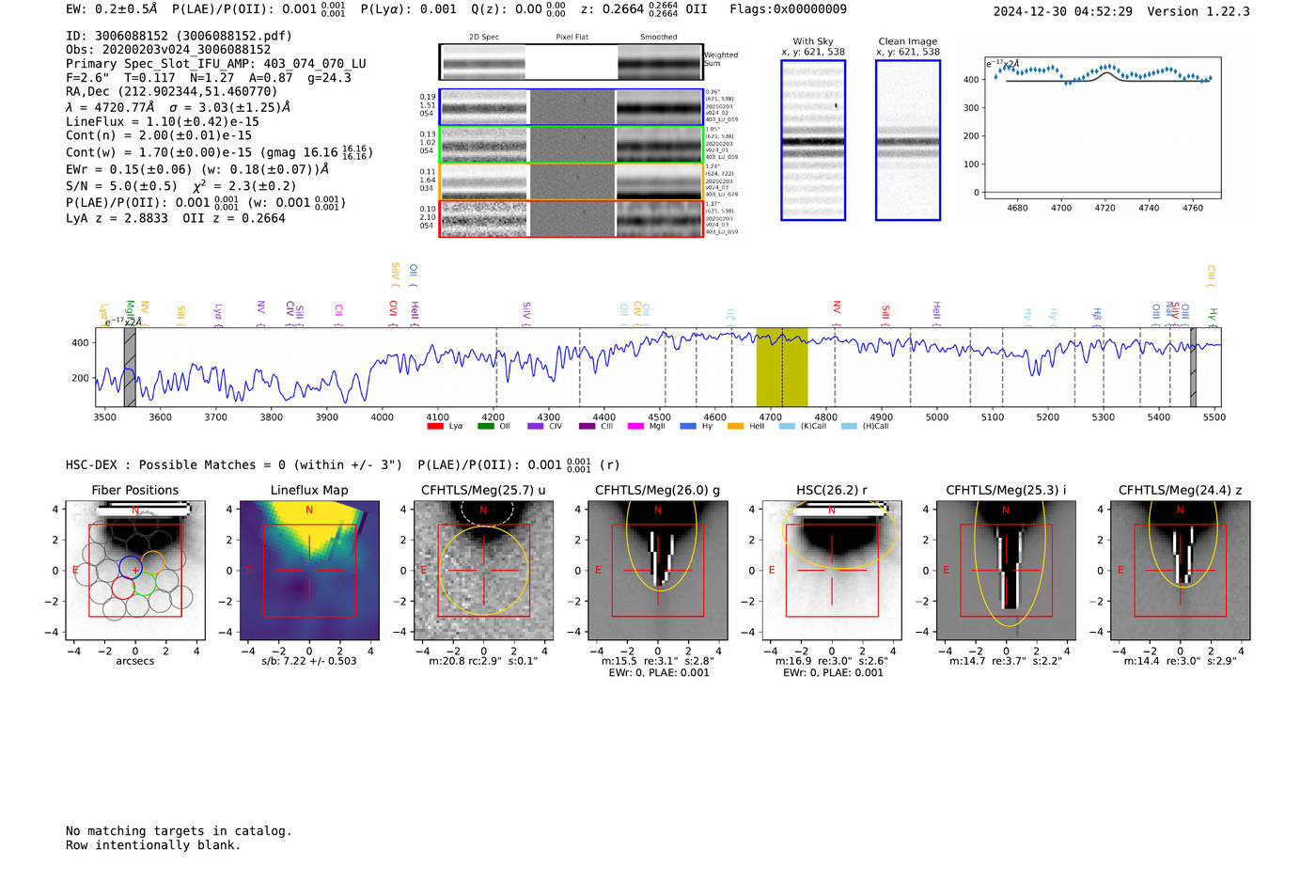Open the CFHTLS/Meg(26.0) g-band cutout
1316x896 pixels.
coord(658,571)
